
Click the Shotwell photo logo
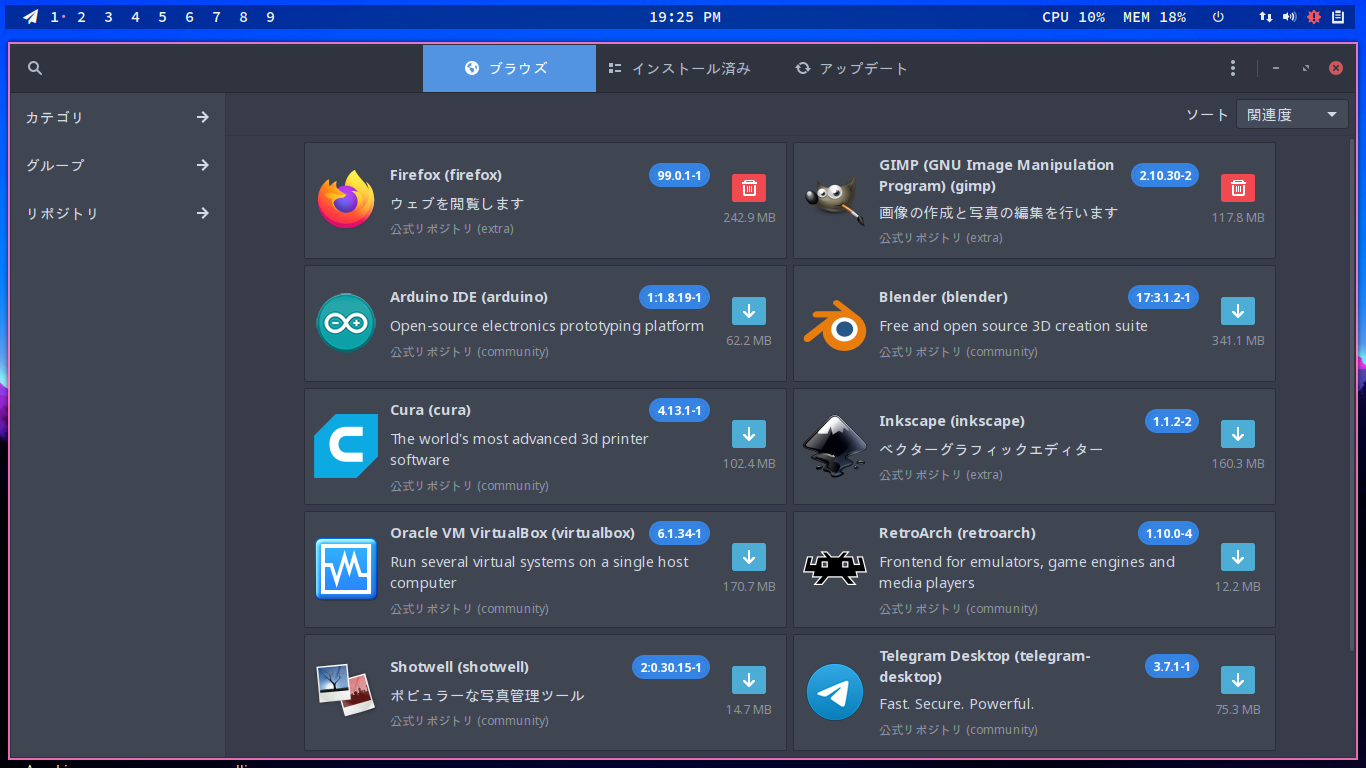tap(346, 690)
